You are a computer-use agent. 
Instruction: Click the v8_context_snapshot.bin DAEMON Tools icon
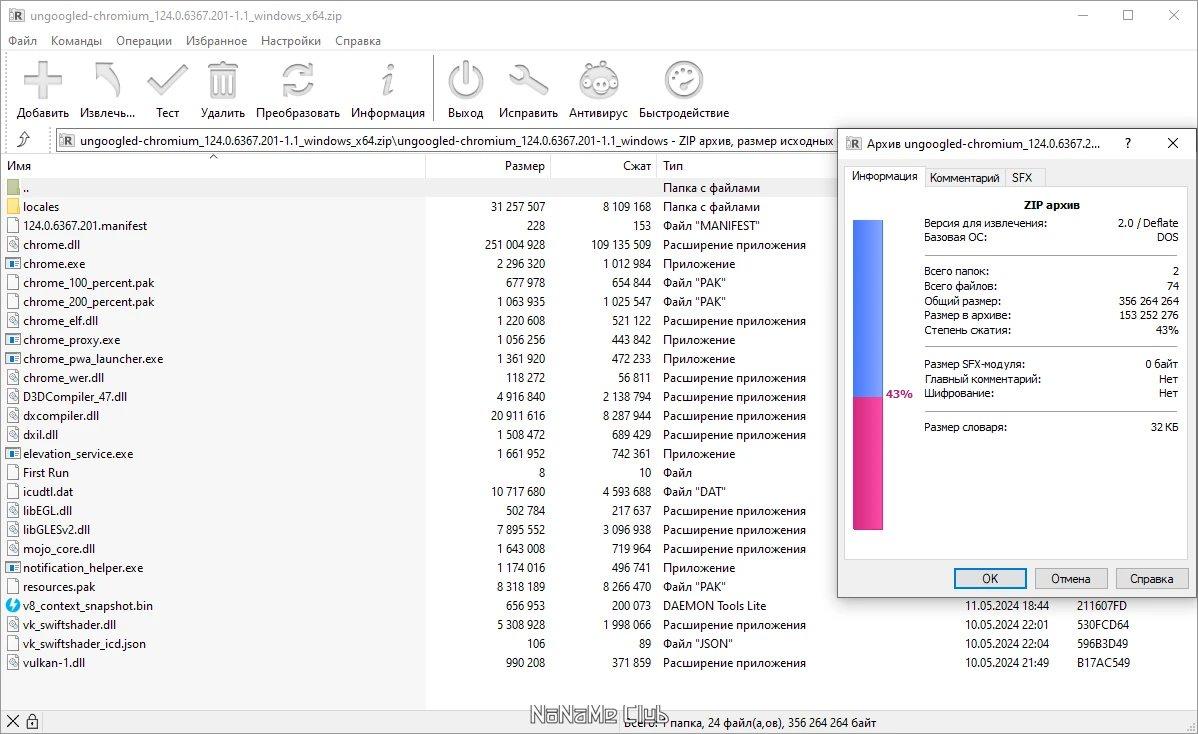point(12,605)
